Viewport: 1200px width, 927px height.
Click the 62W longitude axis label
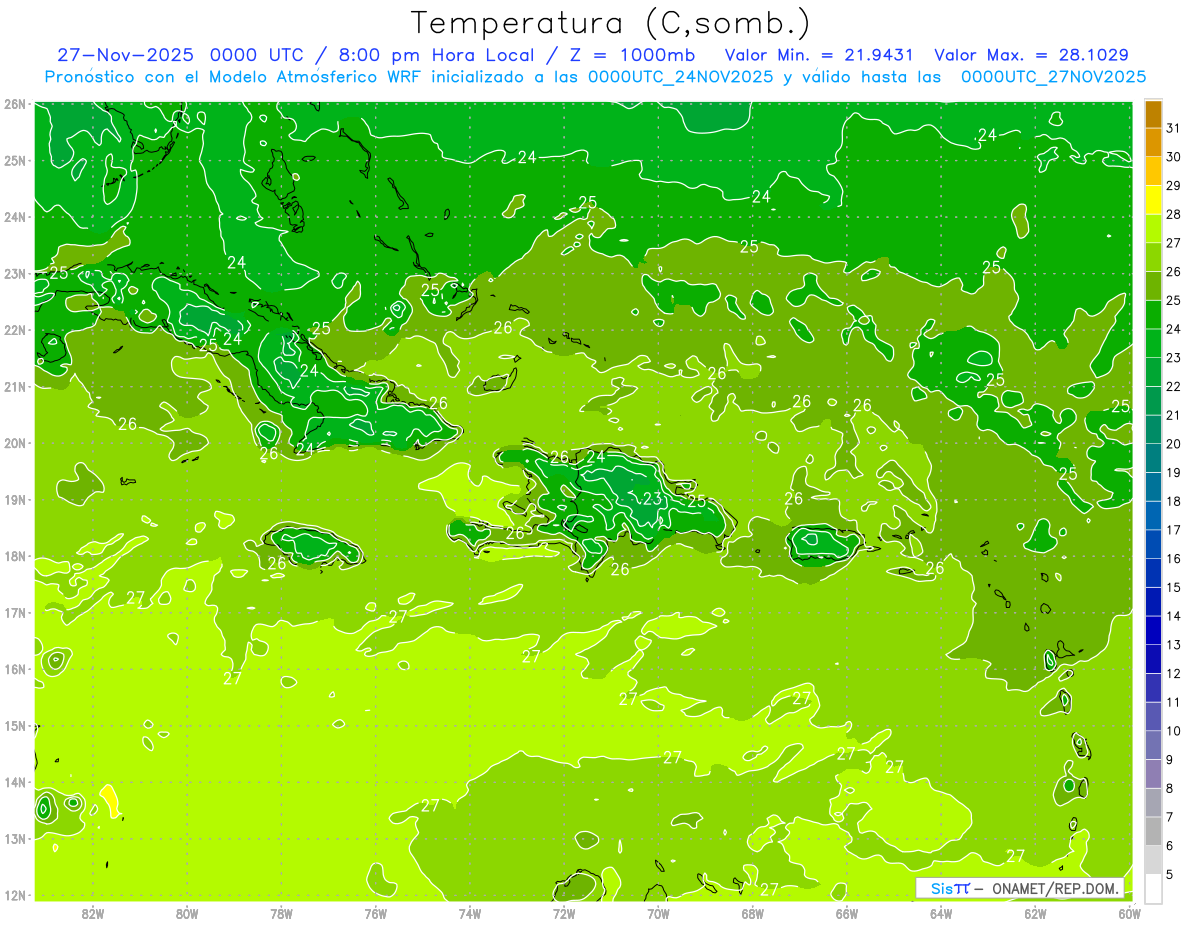(1035, 913)
